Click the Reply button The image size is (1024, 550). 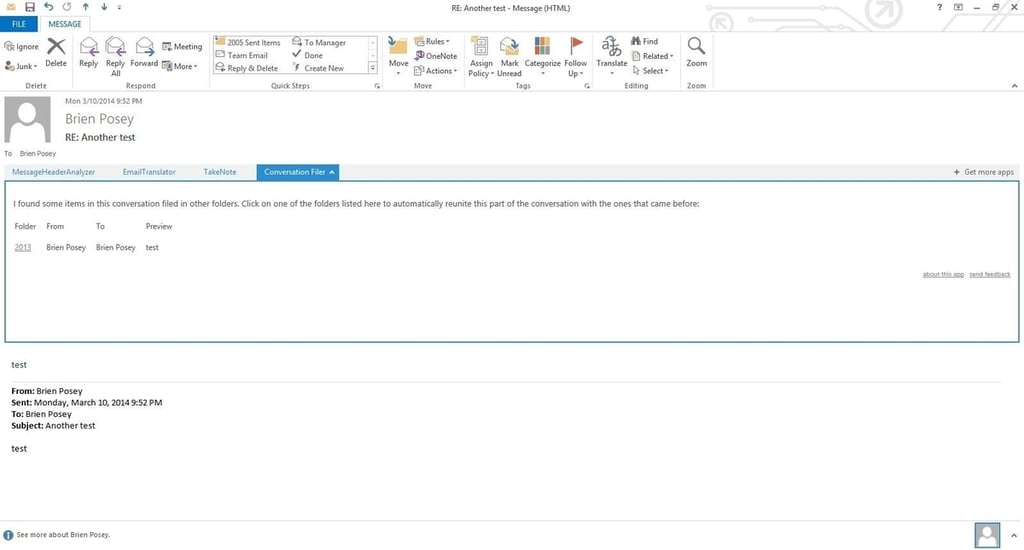click(x=88, y=52)
